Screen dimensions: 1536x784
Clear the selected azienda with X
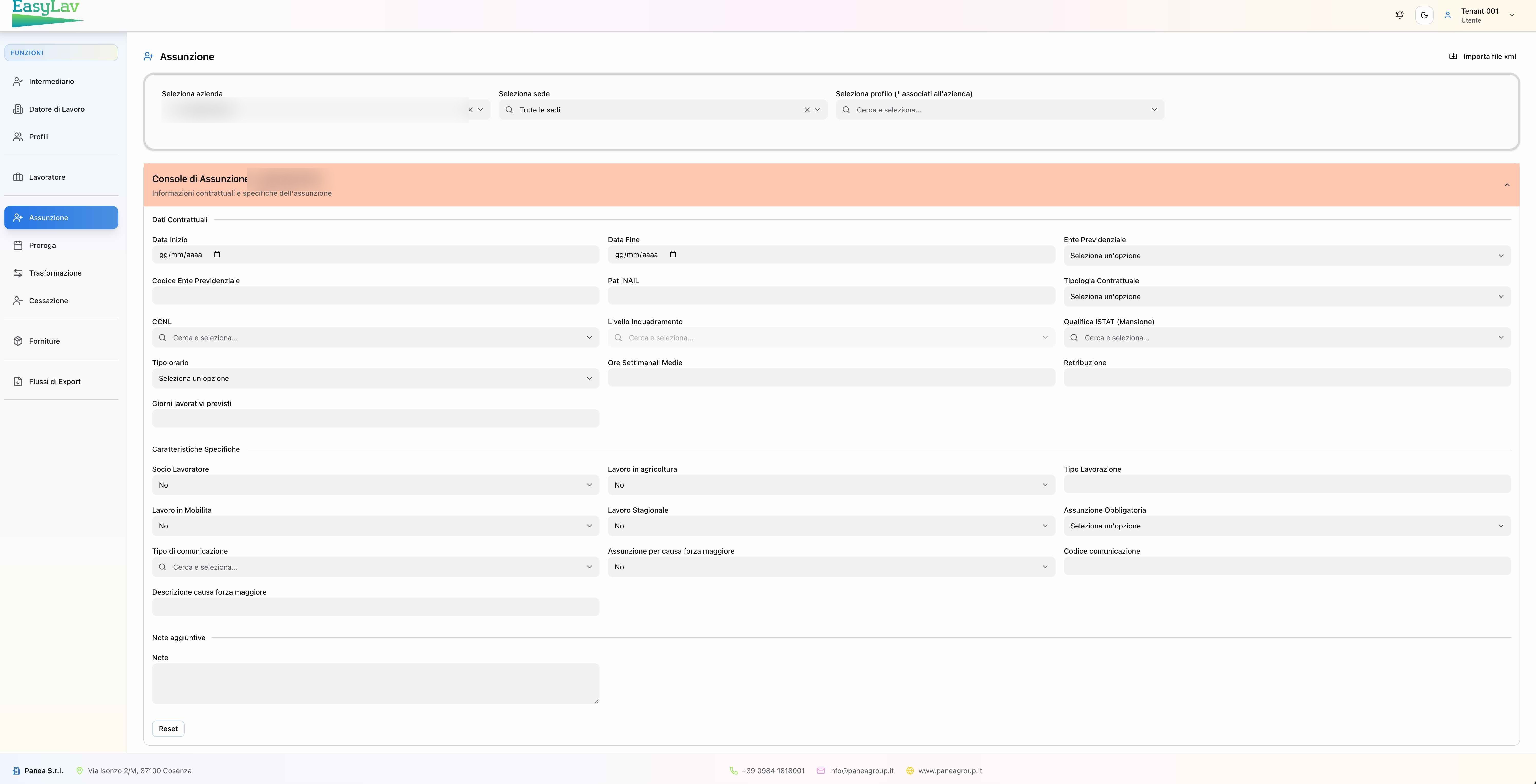[x=470, y=110]
